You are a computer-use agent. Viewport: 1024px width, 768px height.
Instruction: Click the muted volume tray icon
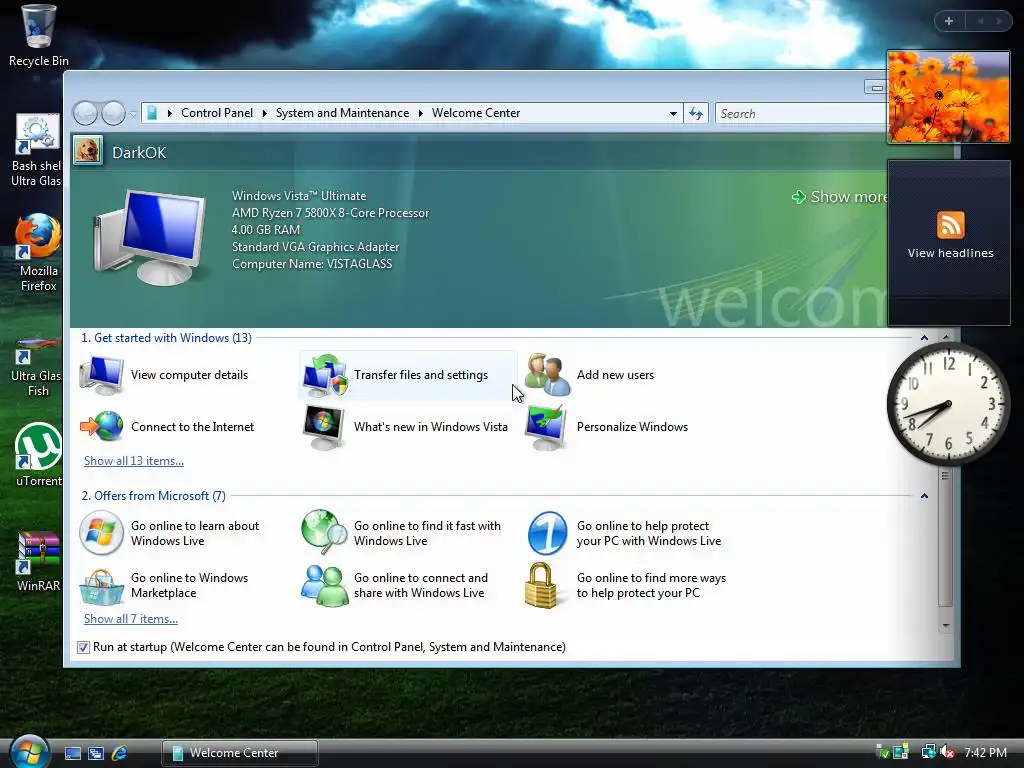point(947,752)
